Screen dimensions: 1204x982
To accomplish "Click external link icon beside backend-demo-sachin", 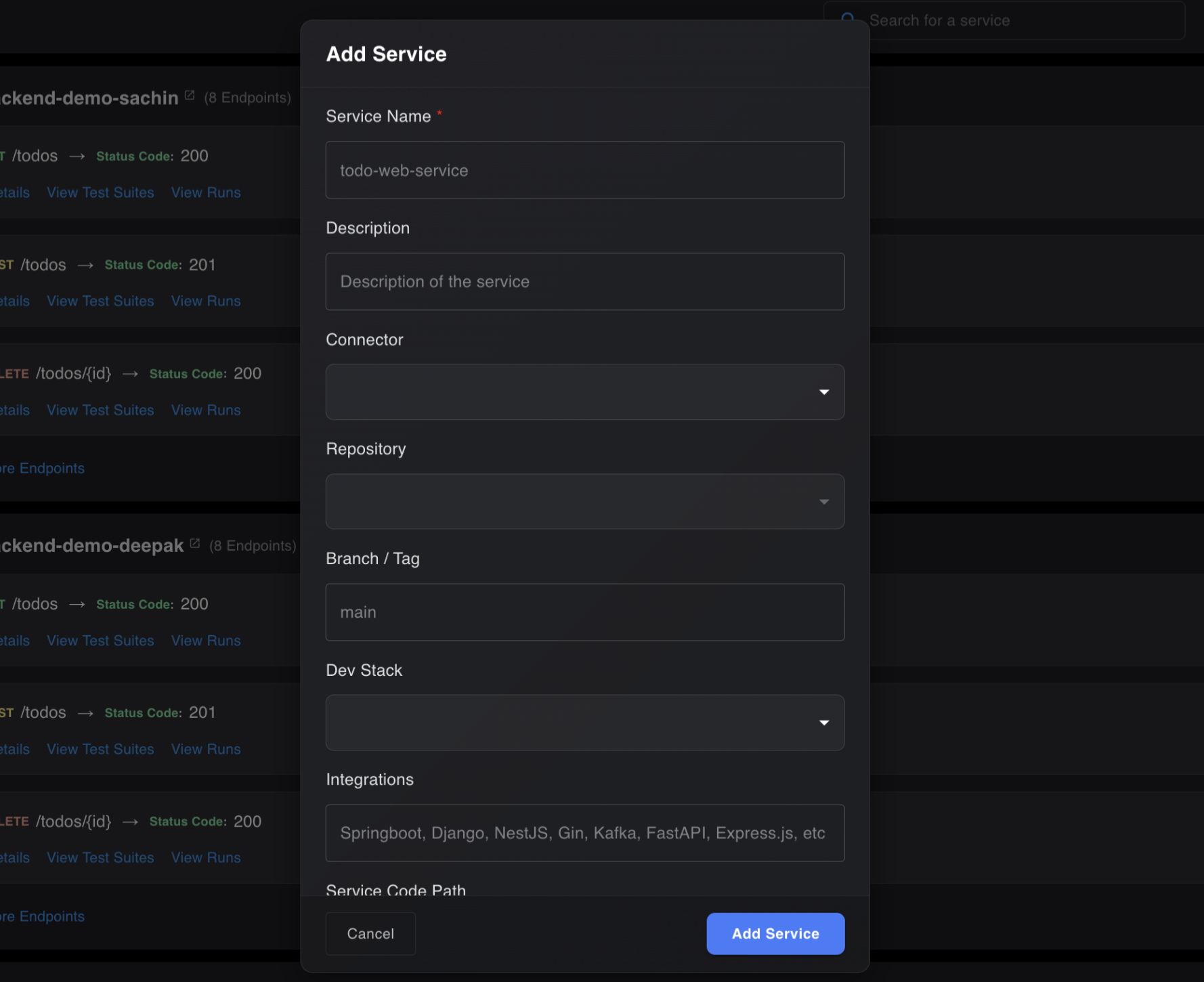I will coord(190,96).
